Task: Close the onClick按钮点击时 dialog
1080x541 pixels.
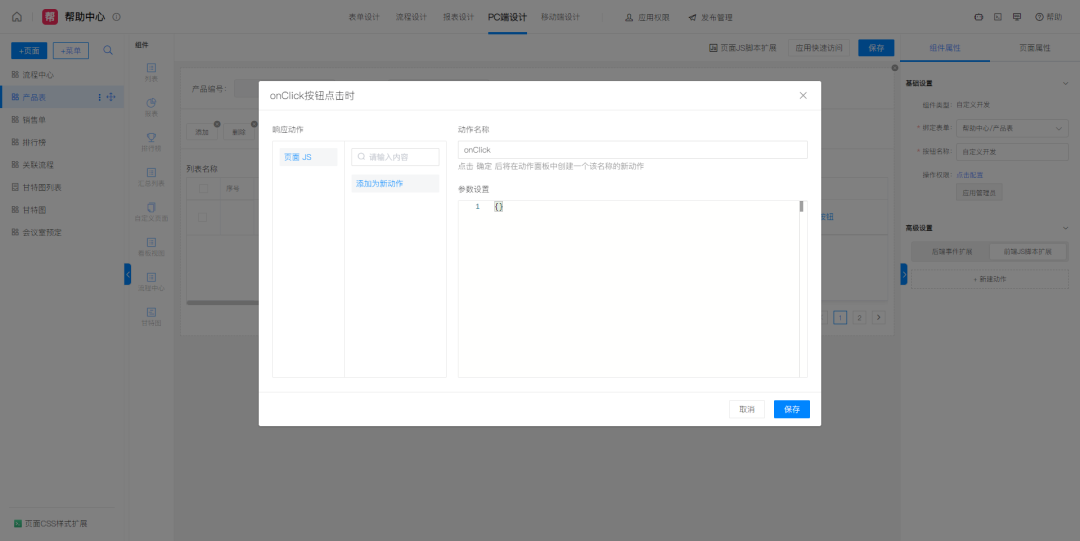Action: [803, 96]
